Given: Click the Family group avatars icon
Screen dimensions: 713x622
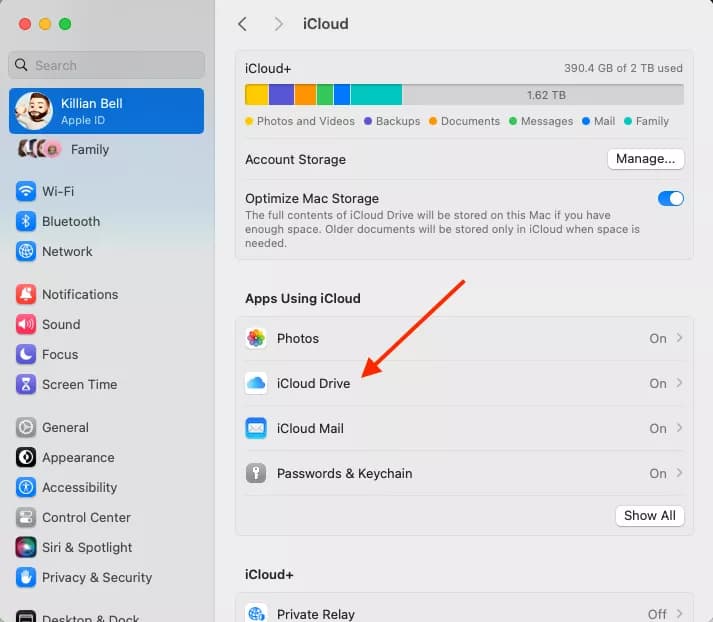Looking at the screenshot, I should tap(39, 149).
